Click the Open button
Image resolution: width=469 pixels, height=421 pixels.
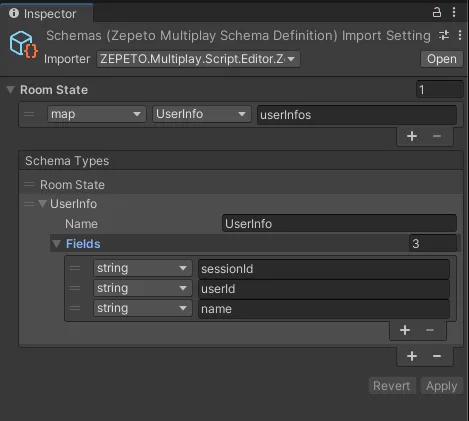point(442,59)
